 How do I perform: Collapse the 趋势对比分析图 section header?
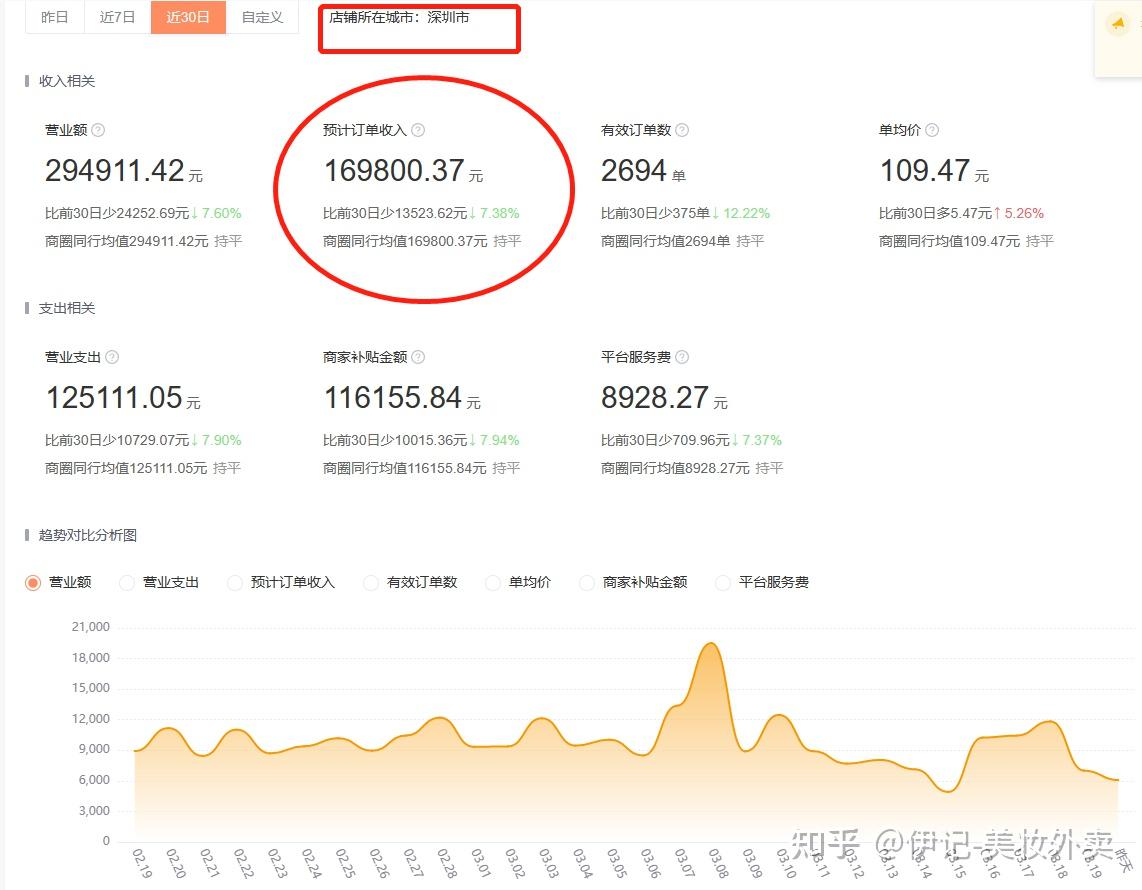(x=89, y=535)
